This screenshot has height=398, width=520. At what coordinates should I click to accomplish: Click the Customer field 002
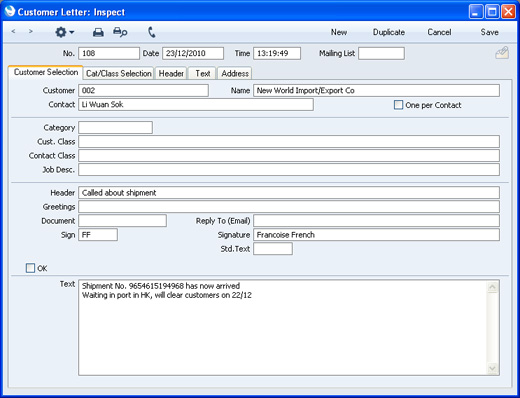[x=144, y=90]
